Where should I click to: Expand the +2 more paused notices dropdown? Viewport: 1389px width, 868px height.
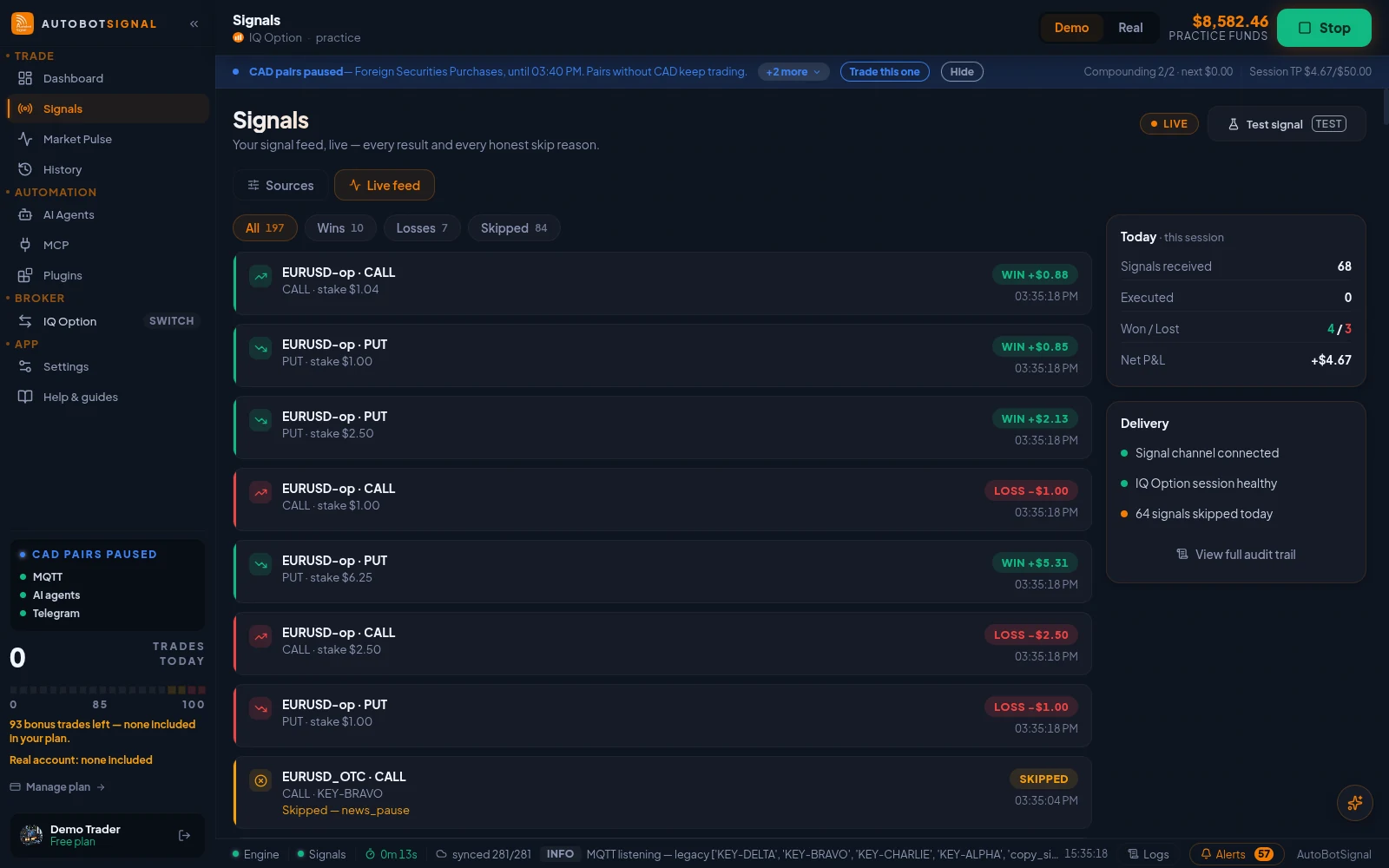(793, 72)
